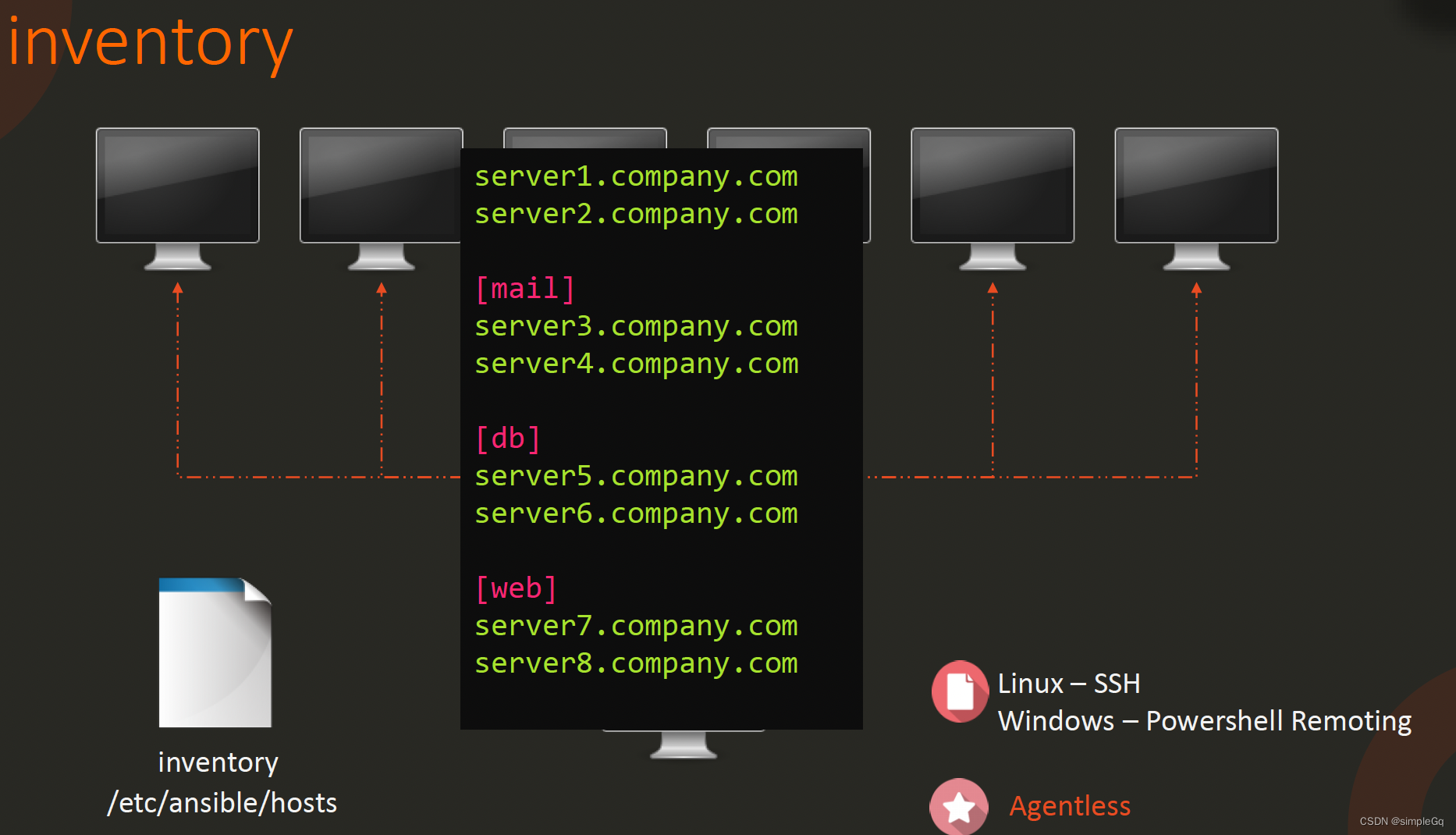Click the server8.company.com entry
The height and width of the screenshot is (835, 1456).
coord(636,663)
